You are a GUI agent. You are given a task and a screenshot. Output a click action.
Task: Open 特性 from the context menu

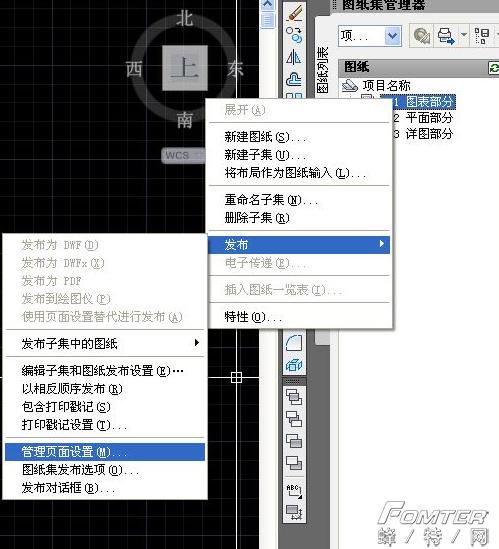click(253, 317)
